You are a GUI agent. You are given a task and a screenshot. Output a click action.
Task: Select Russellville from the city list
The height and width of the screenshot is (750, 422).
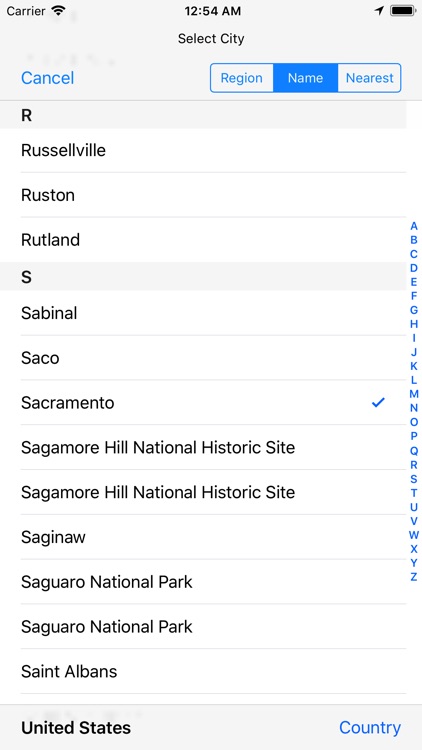point(203,151)
